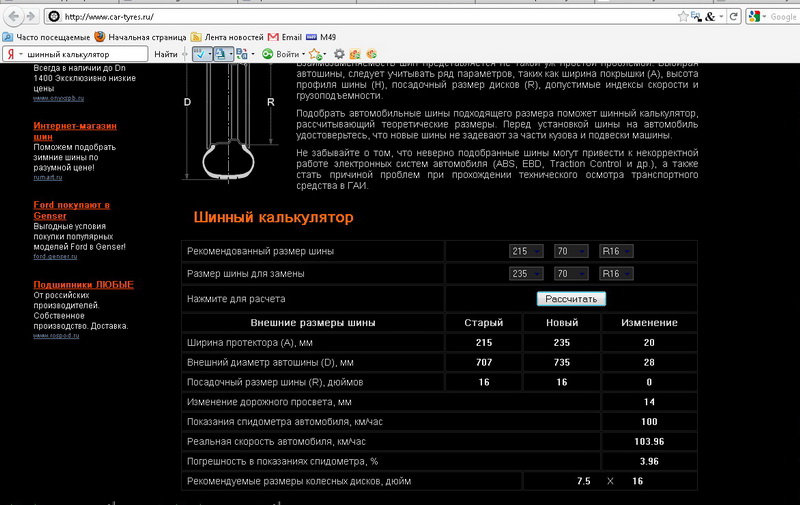Click the spell-check checkmark toolbar icon
This screenshot has width=800, height=505.
[199, 54]
